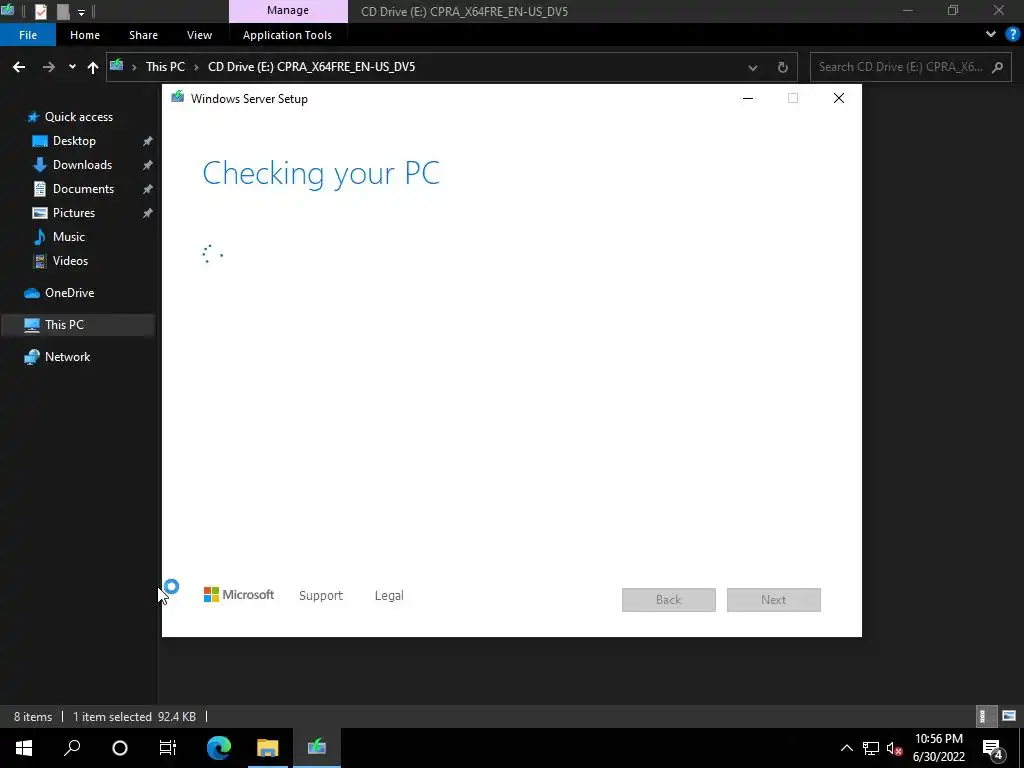
Task: Open the Share ribbon tab
Action: tap(143, 35)
